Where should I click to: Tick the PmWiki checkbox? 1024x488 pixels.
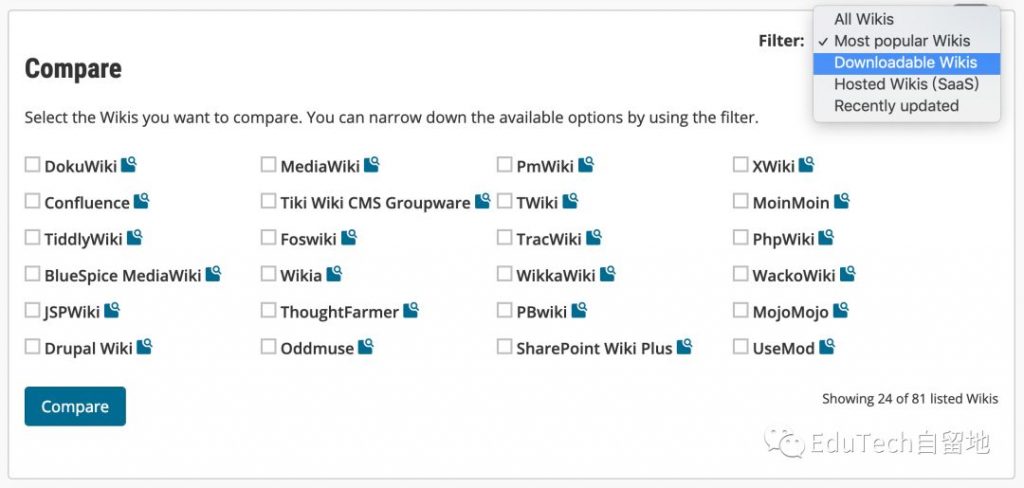click(x=504, y=165)
